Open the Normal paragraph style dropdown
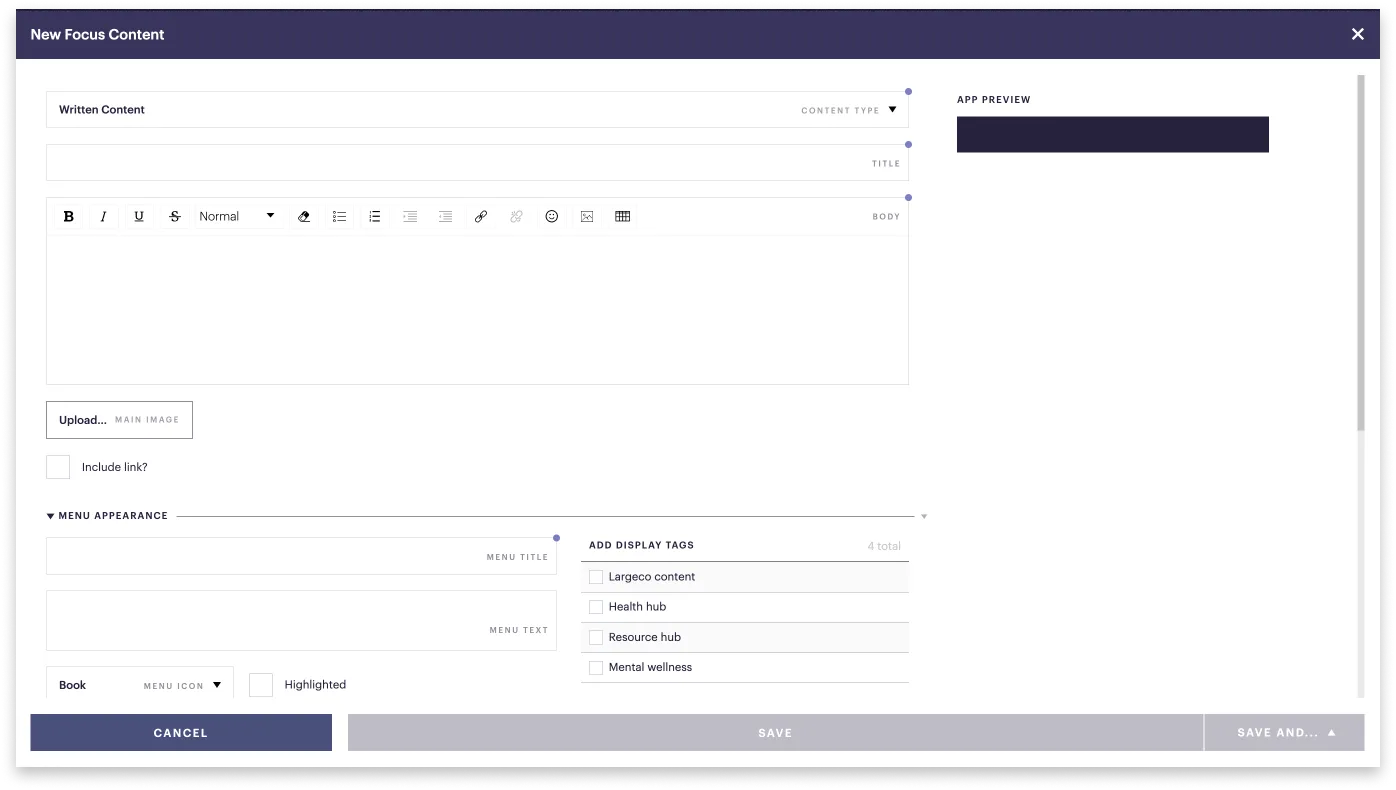1396x790 pixels. coord(237,217)
